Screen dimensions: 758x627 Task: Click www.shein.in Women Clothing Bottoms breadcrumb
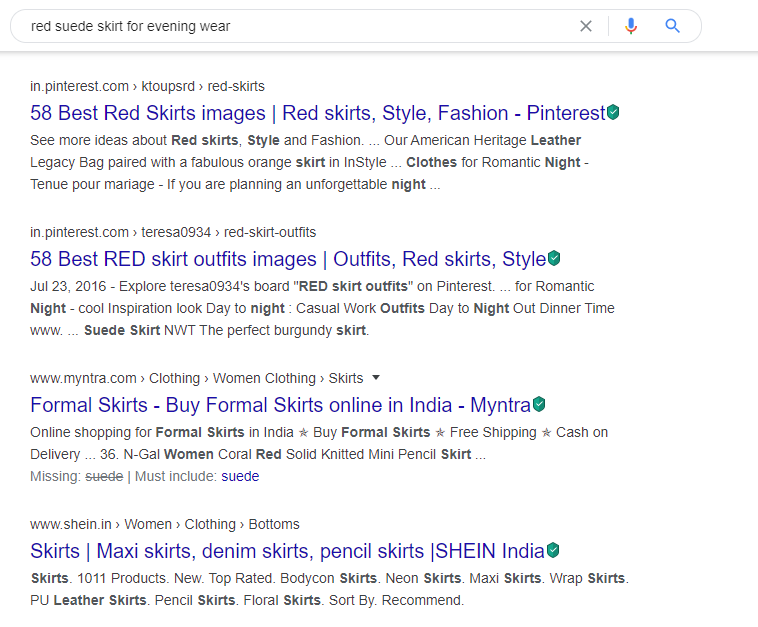point(164,524)
